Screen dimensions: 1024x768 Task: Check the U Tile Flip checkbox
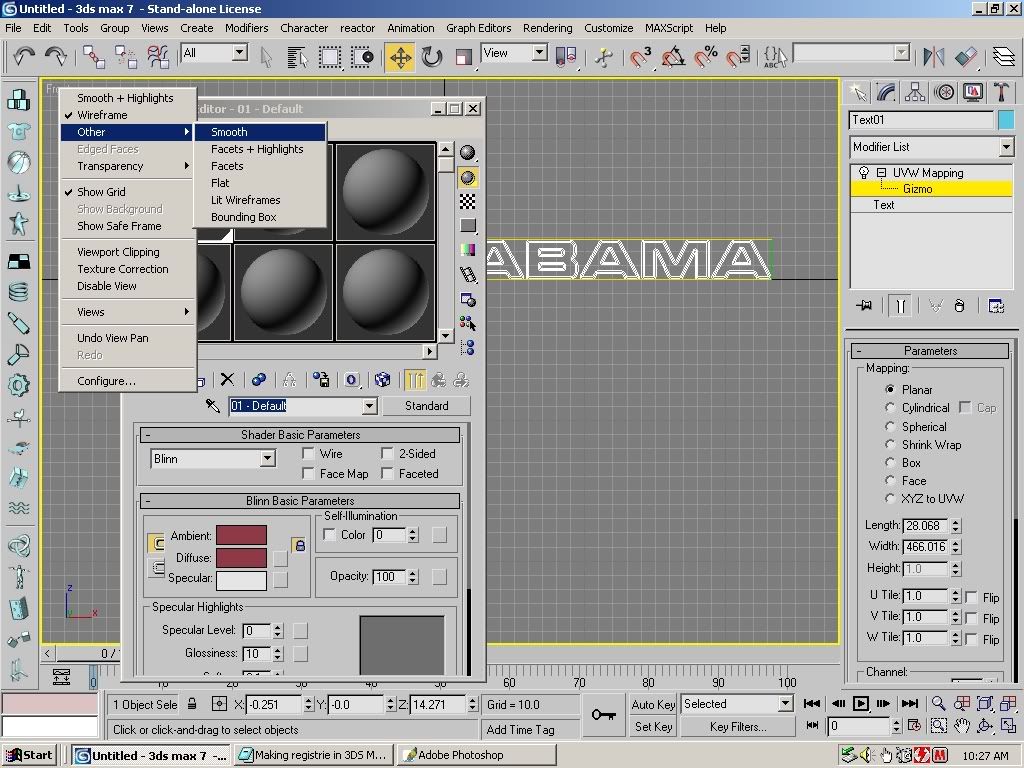(x=971, y=597)
